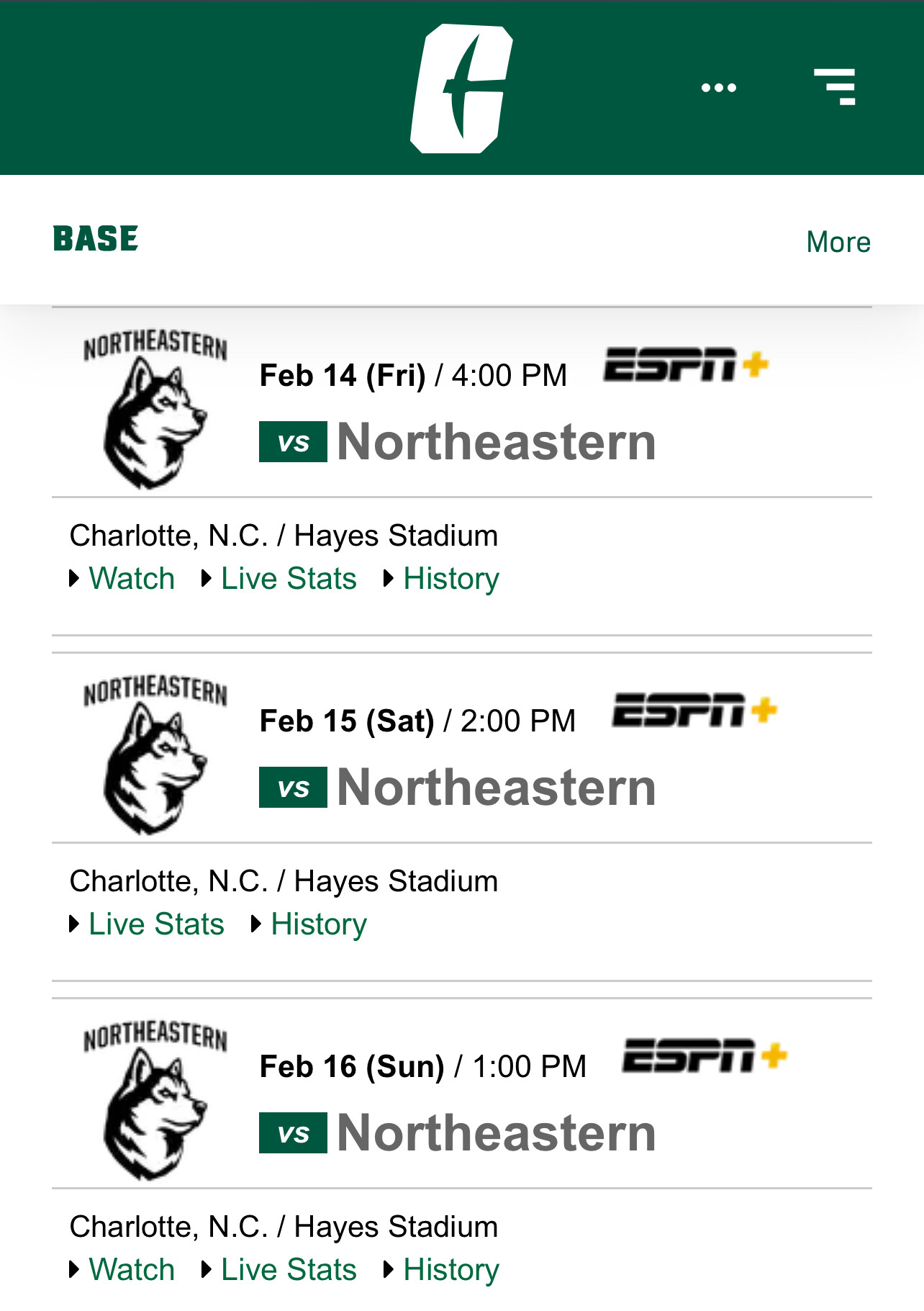Tap the Charlotte 49ers C logo

click(x=461, y=88)
